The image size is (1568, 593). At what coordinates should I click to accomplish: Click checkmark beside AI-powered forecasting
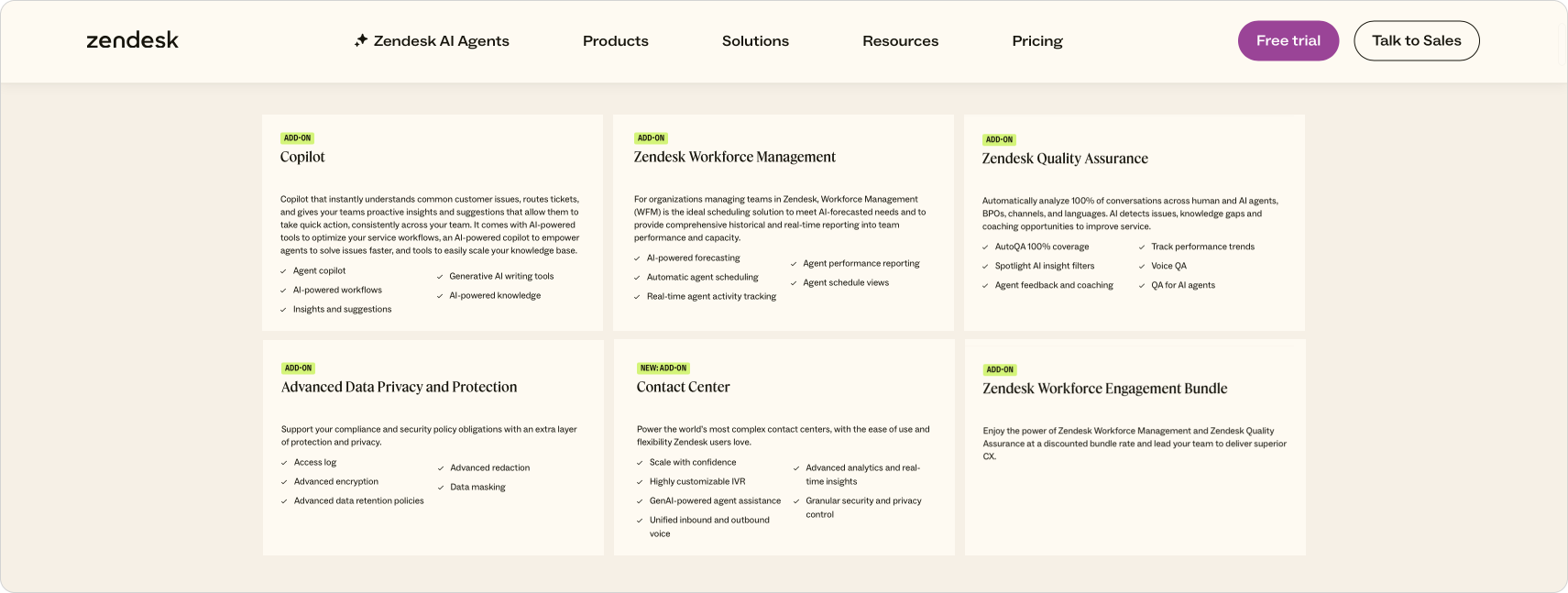coord(637,258)
